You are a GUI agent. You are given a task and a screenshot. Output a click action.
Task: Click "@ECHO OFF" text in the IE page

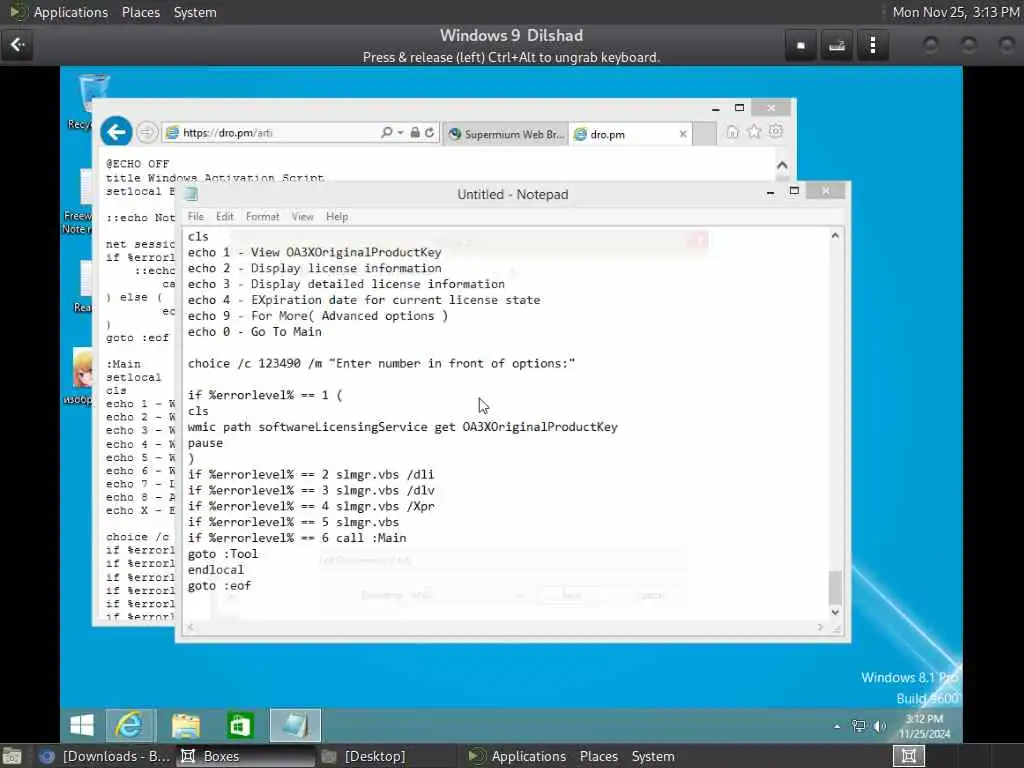pyautogui.click(x=137, y=164)
